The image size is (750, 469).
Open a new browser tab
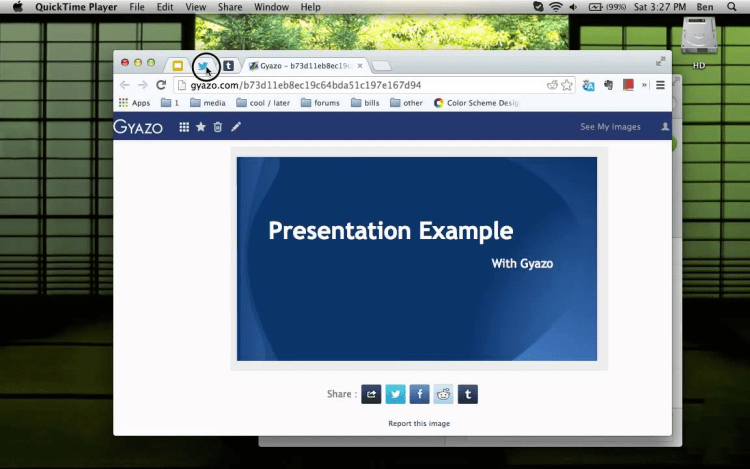coord(381,66)
